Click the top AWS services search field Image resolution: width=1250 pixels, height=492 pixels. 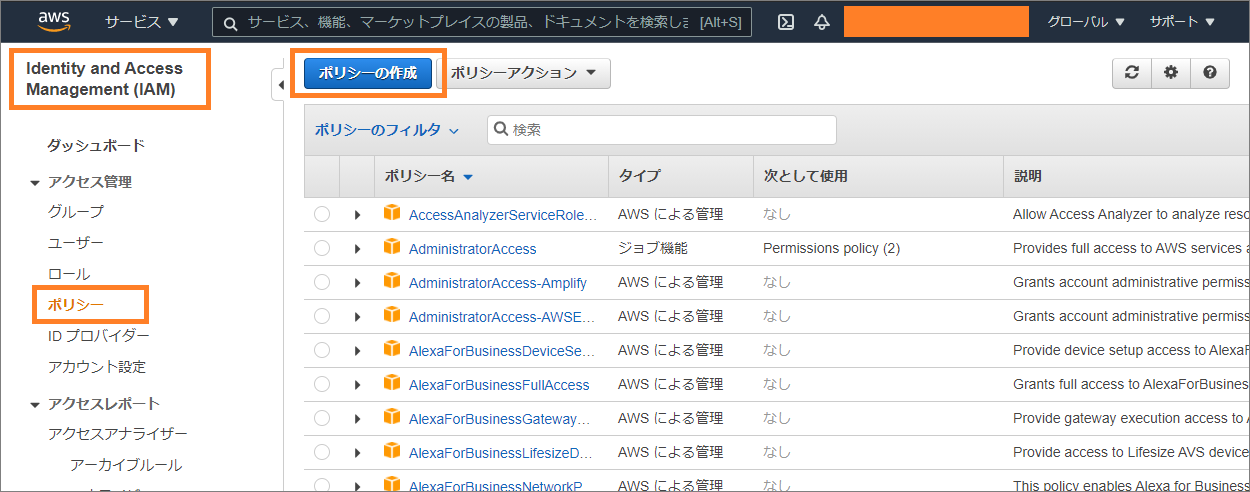(482, 22)
